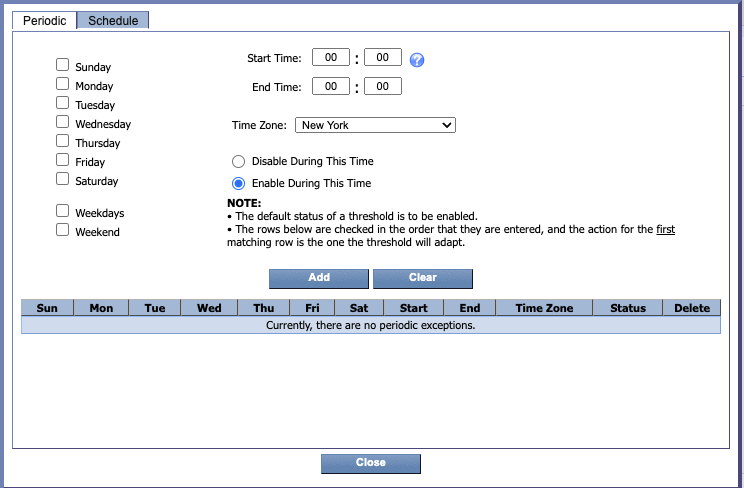Check the Monday checkbox

62,84
